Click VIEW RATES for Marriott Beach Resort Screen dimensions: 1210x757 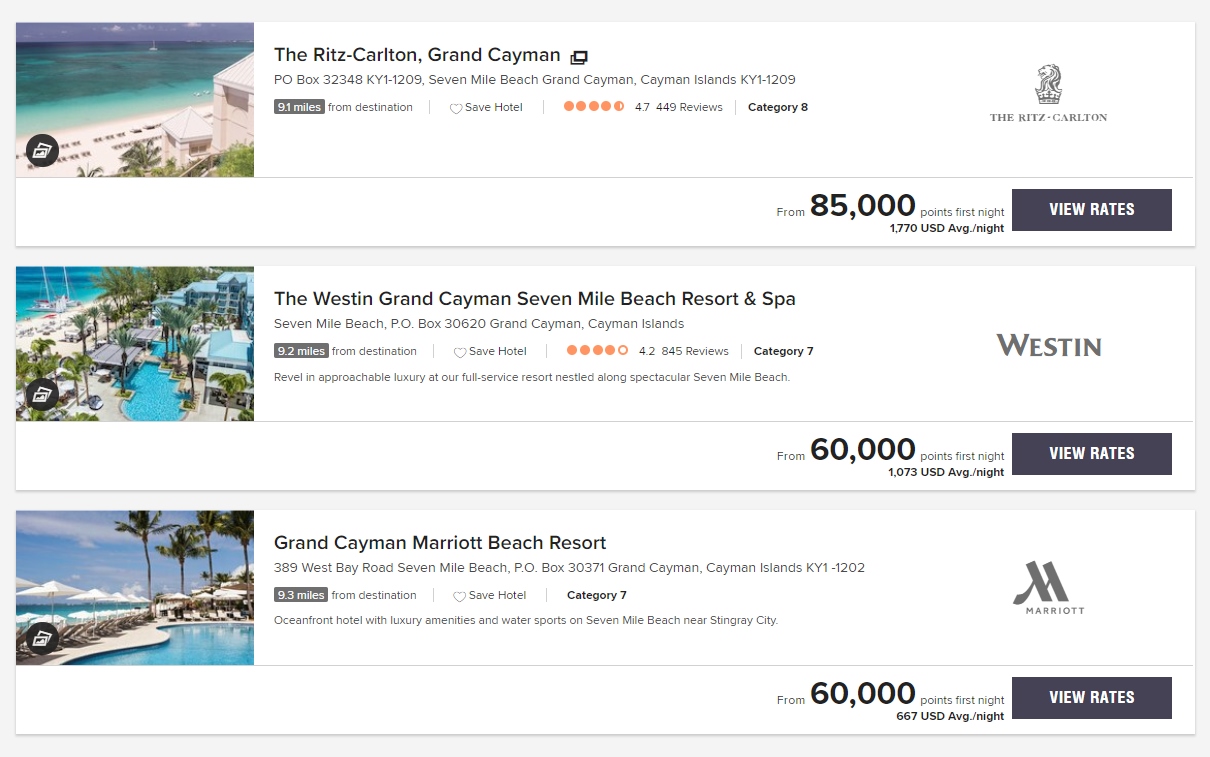(1091, 697)
